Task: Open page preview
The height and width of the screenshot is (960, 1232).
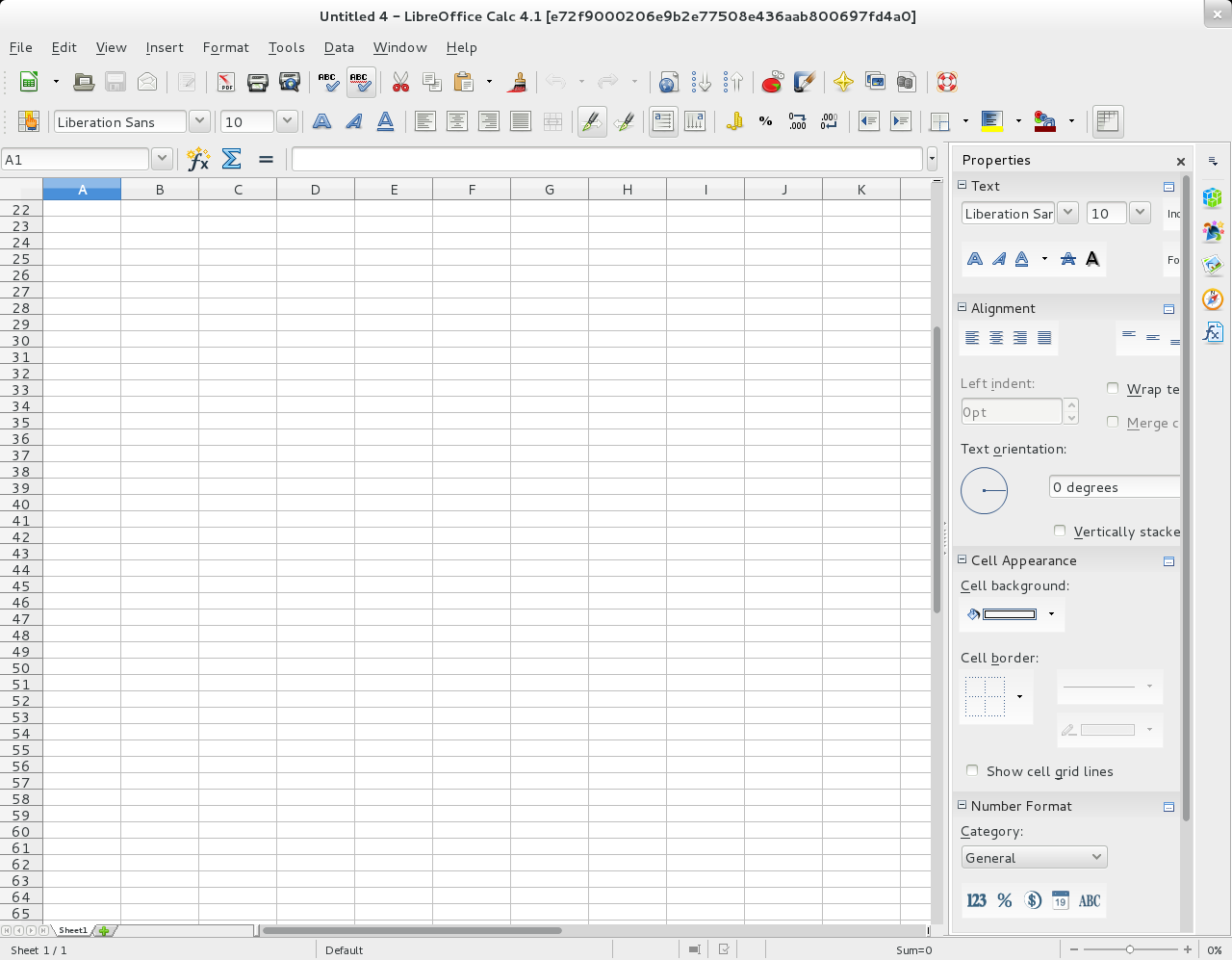Action: [289, 82]
